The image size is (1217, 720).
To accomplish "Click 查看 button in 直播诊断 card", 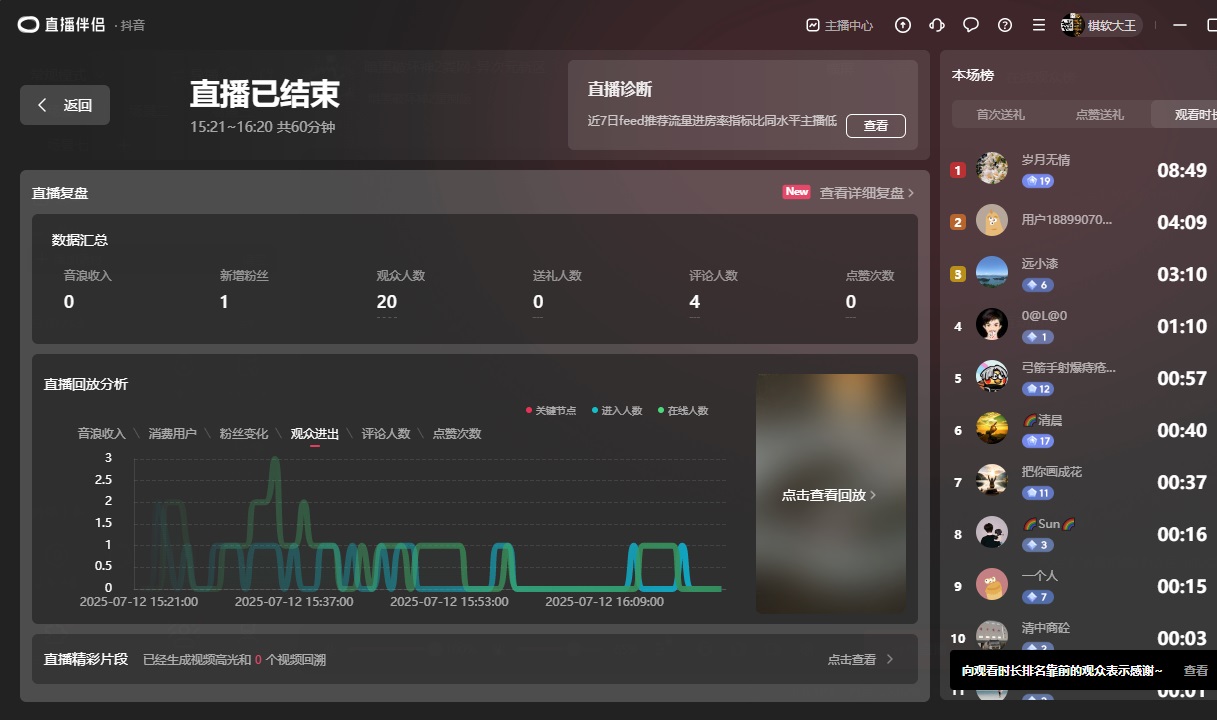I will click(876, 126).
